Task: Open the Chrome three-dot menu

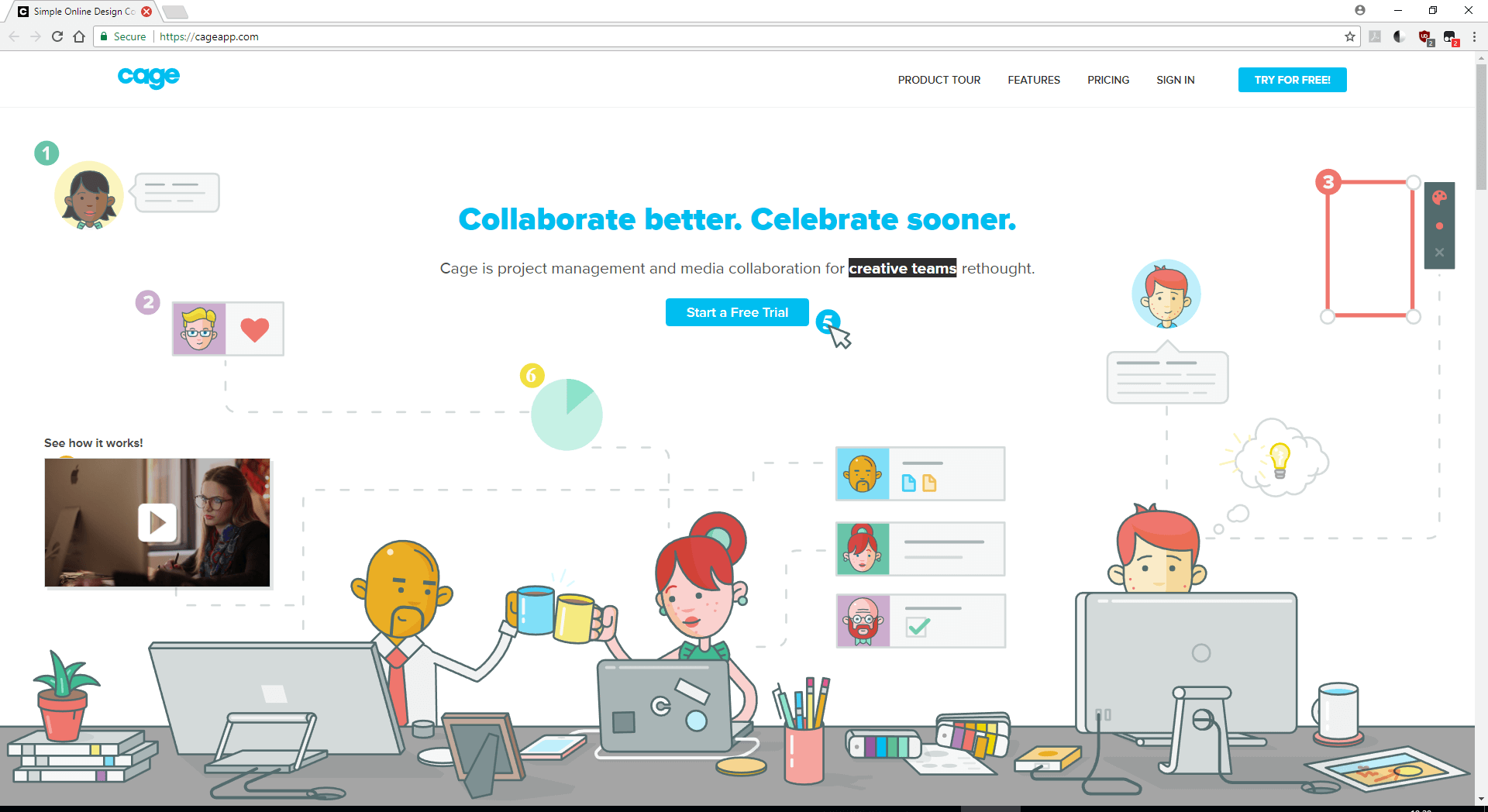Action: [1474, 36]
